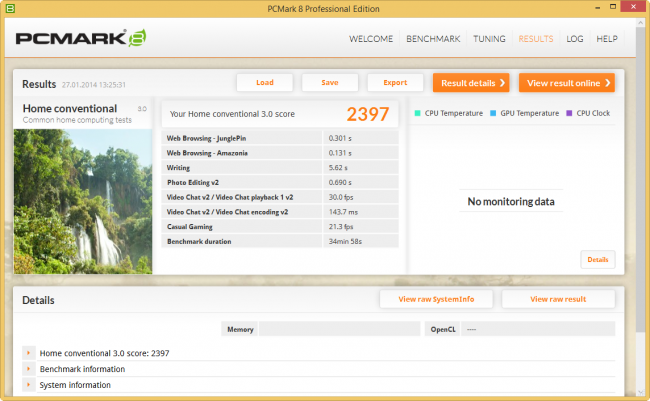Expand the Benchmark information row
Image resolution: width=650 pixels, height=401 pixels.
point(29,369)
